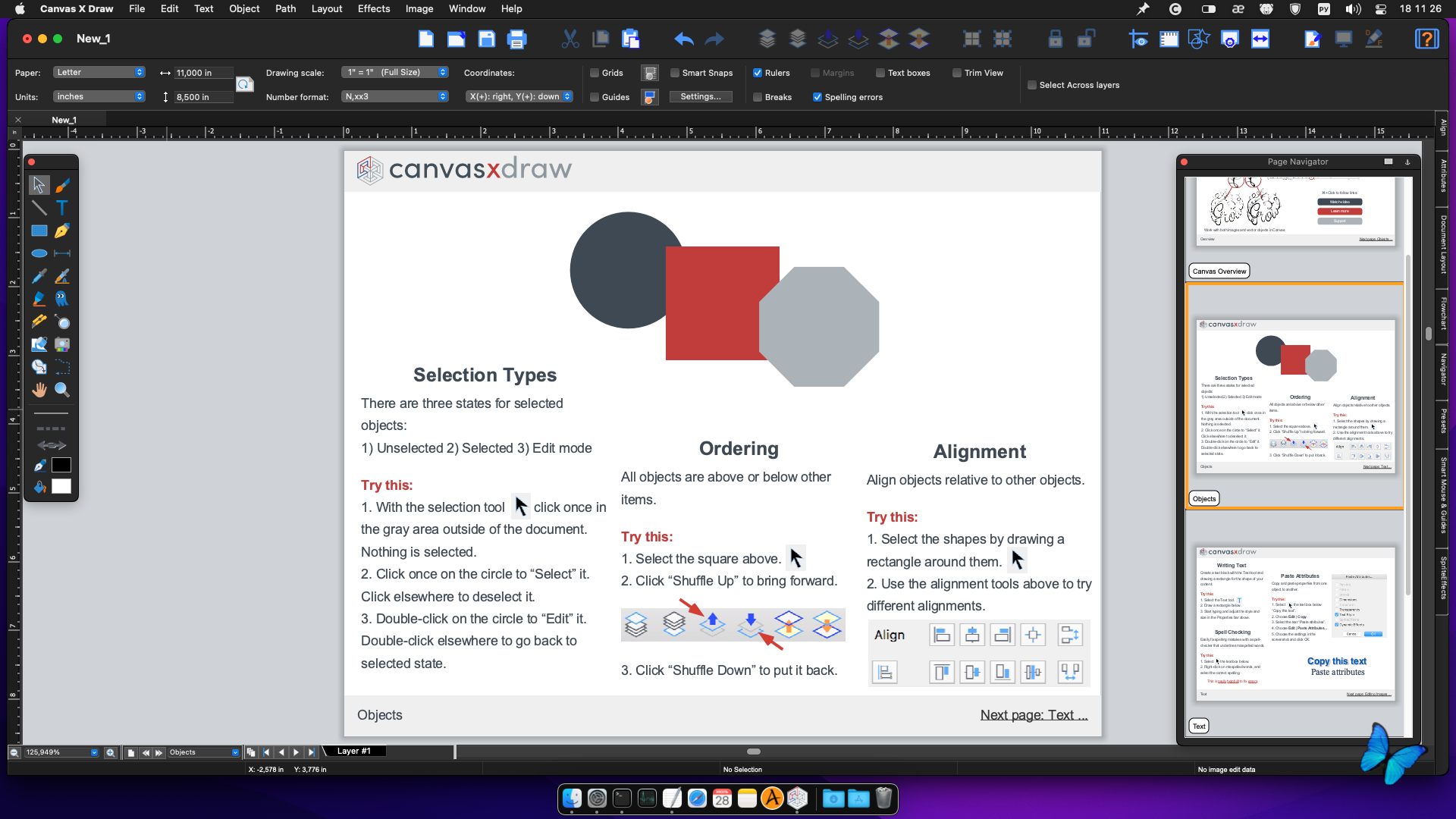This screenshot has width=1456, height=819.
Task: Open the Paper size Letter dropdown
Action: pyautogui.click(x=99, y=73)
